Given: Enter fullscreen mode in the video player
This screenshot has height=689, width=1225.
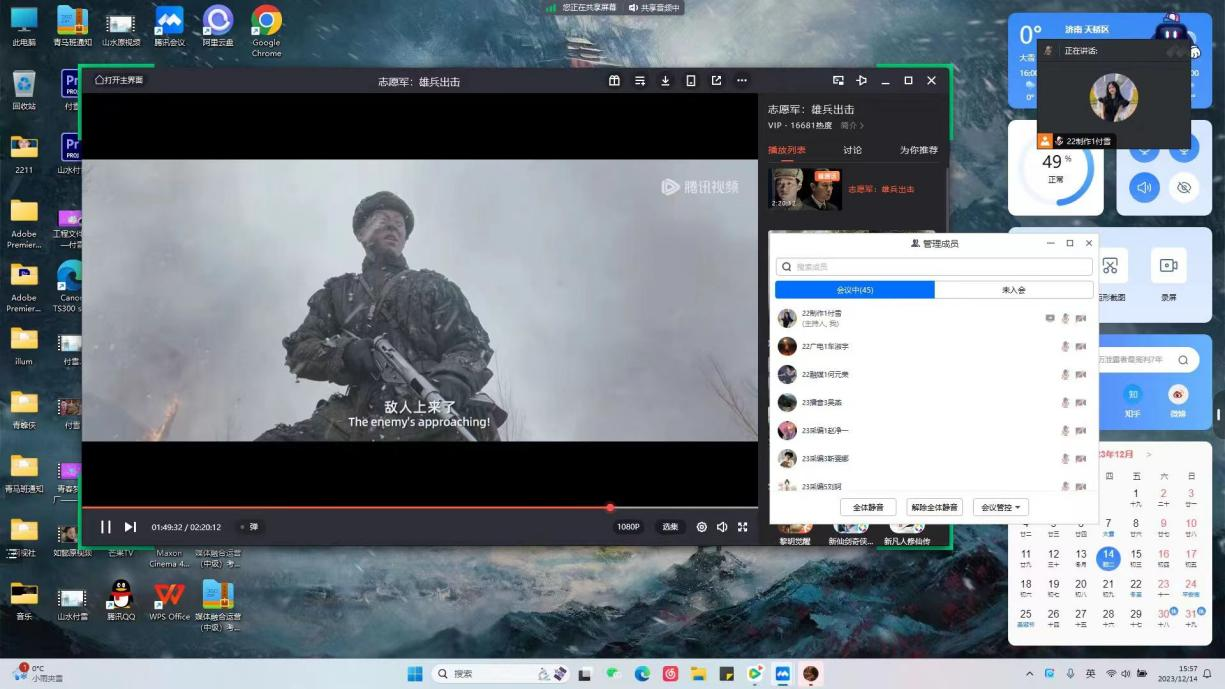Looking at the screenshot, I should [743, 527].
